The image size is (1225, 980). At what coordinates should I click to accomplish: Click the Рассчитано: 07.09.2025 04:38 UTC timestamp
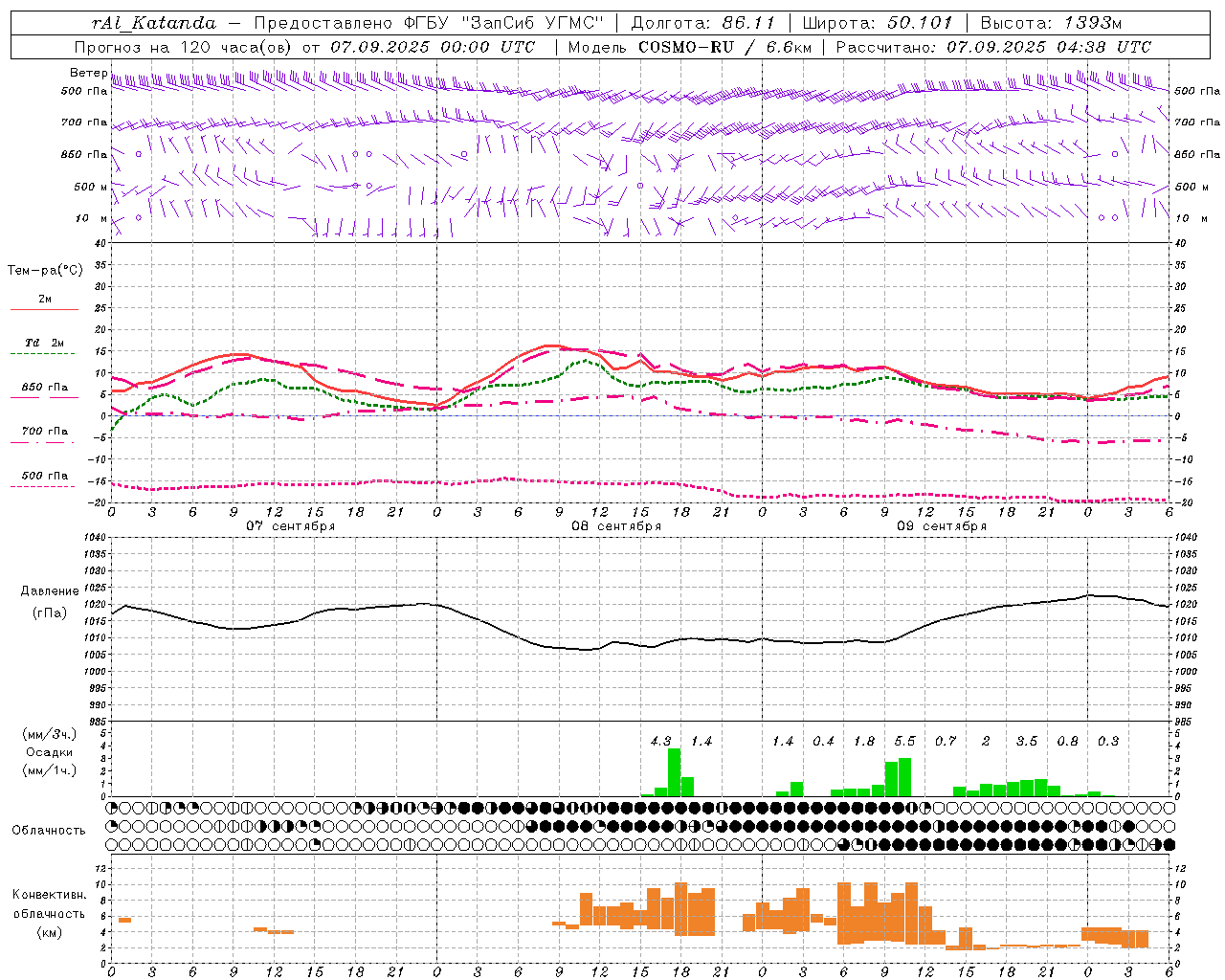pos(993,47)
